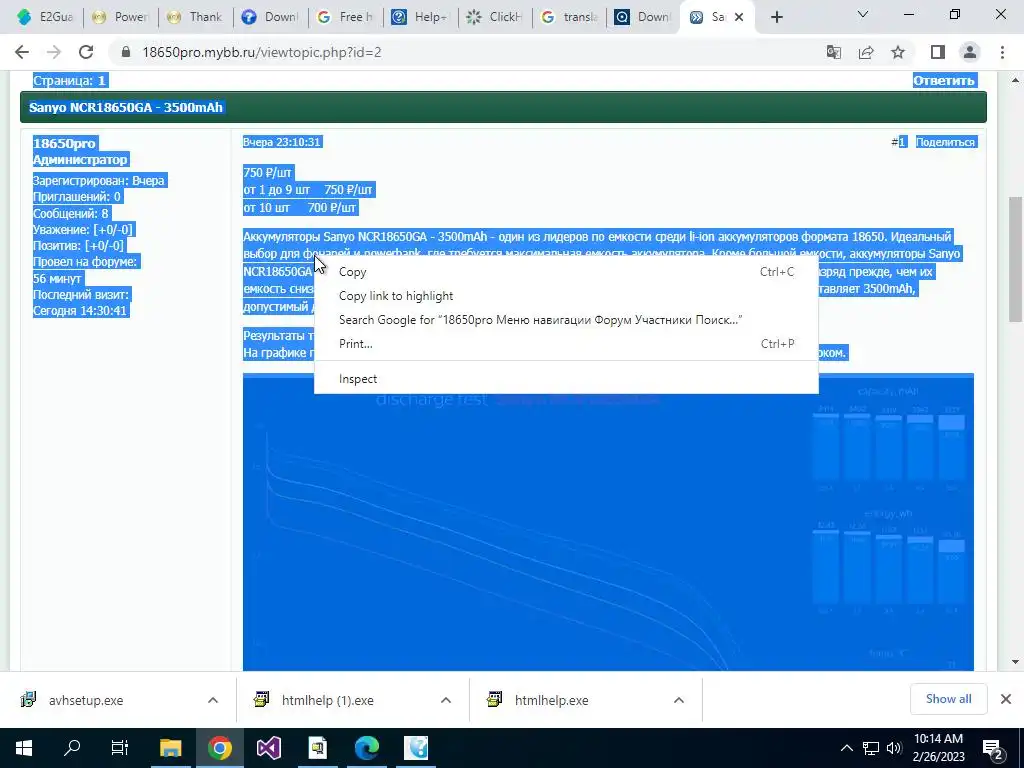Click the address bar URL
Image resolution: width=1024 pixels, height=768 pixels.
point(262,52)
